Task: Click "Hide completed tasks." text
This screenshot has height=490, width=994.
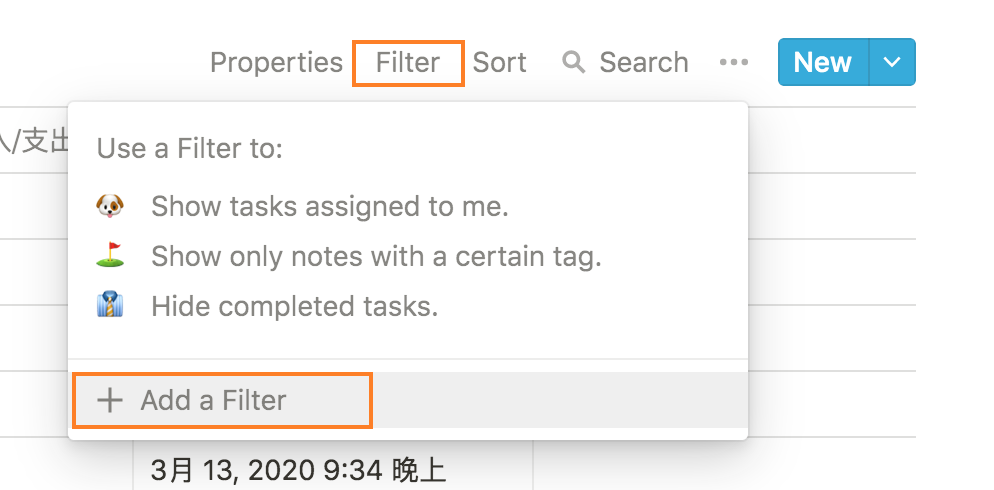Action: (295, 306)
